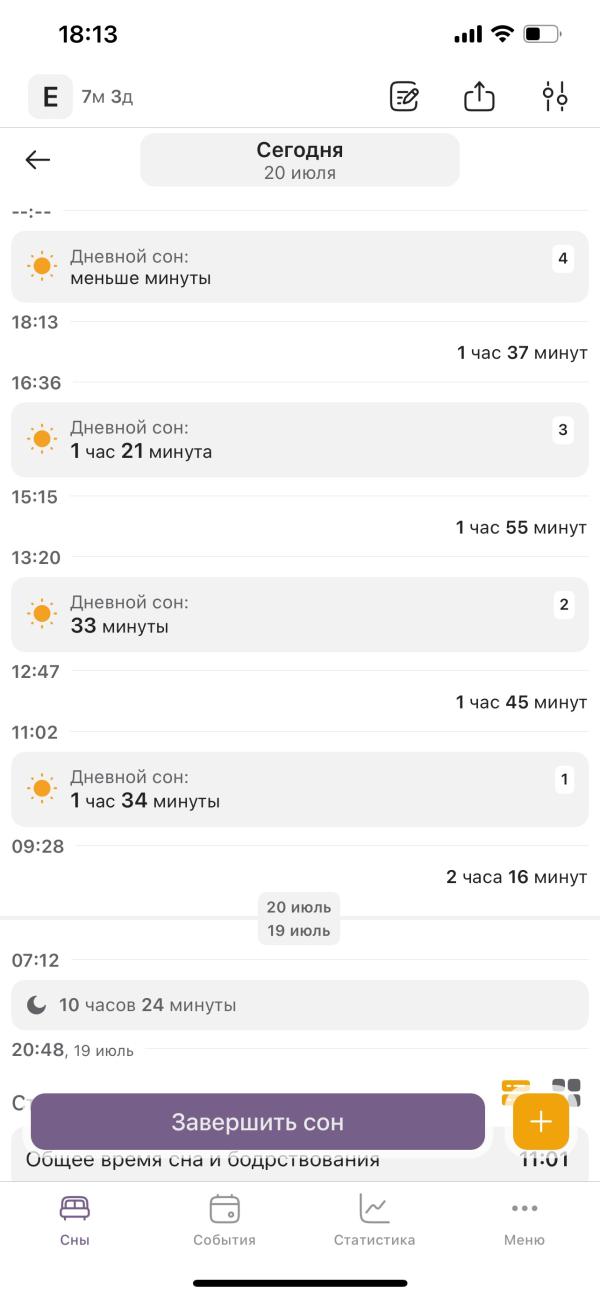
Task: Go back with the left arrow
Action: tap(38, 160)
